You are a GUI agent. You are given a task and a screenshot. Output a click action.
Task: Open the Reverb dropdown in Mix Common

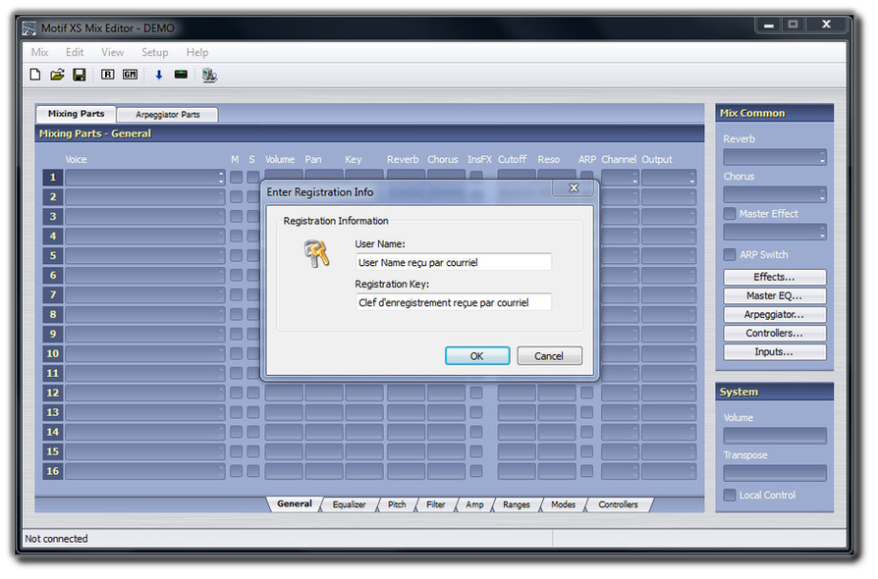coord(775,157)
